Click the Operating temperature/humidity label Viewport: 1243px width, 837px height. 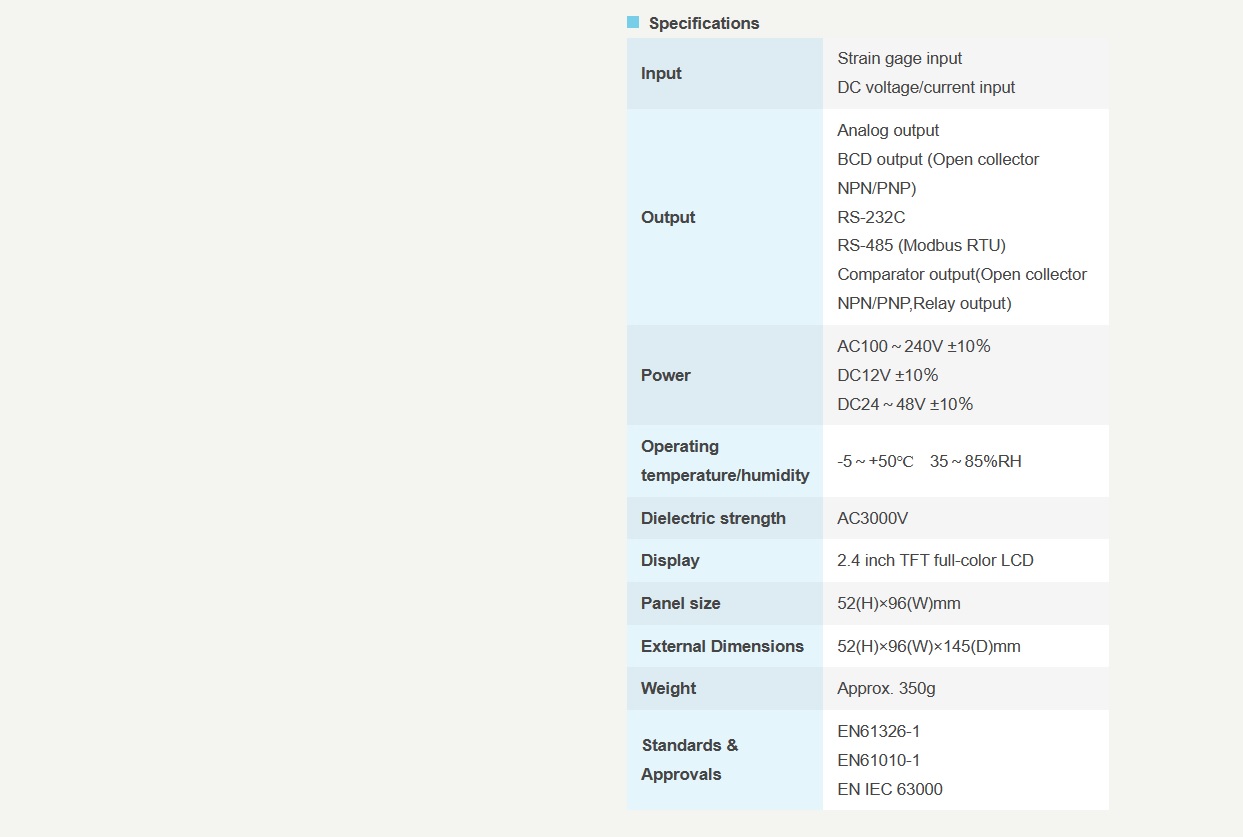(x=725, y=461)
